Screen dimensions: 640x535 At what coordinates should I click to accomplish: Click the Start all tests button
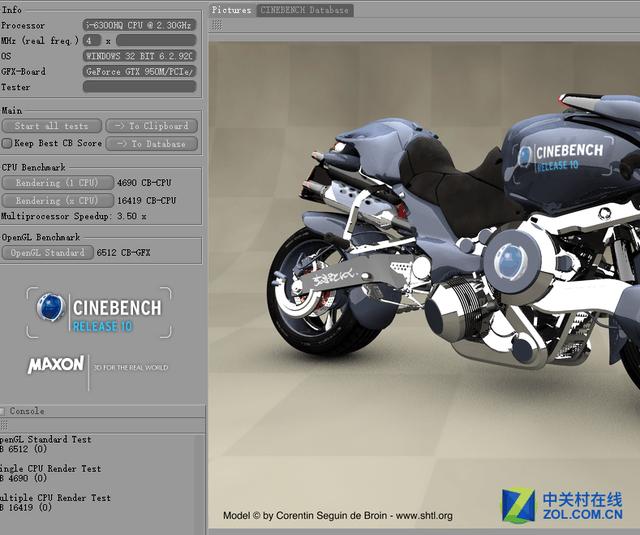click(x=51, y=126)
